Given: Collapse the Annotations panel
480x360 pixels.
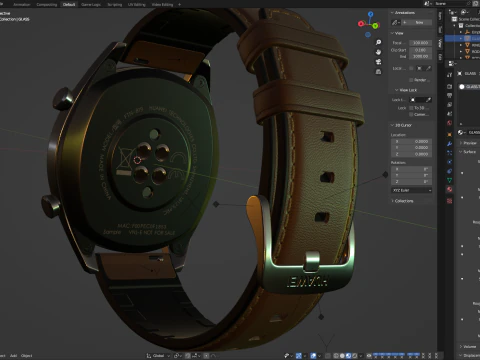Looking at the screenshot, I should point(392,13).
